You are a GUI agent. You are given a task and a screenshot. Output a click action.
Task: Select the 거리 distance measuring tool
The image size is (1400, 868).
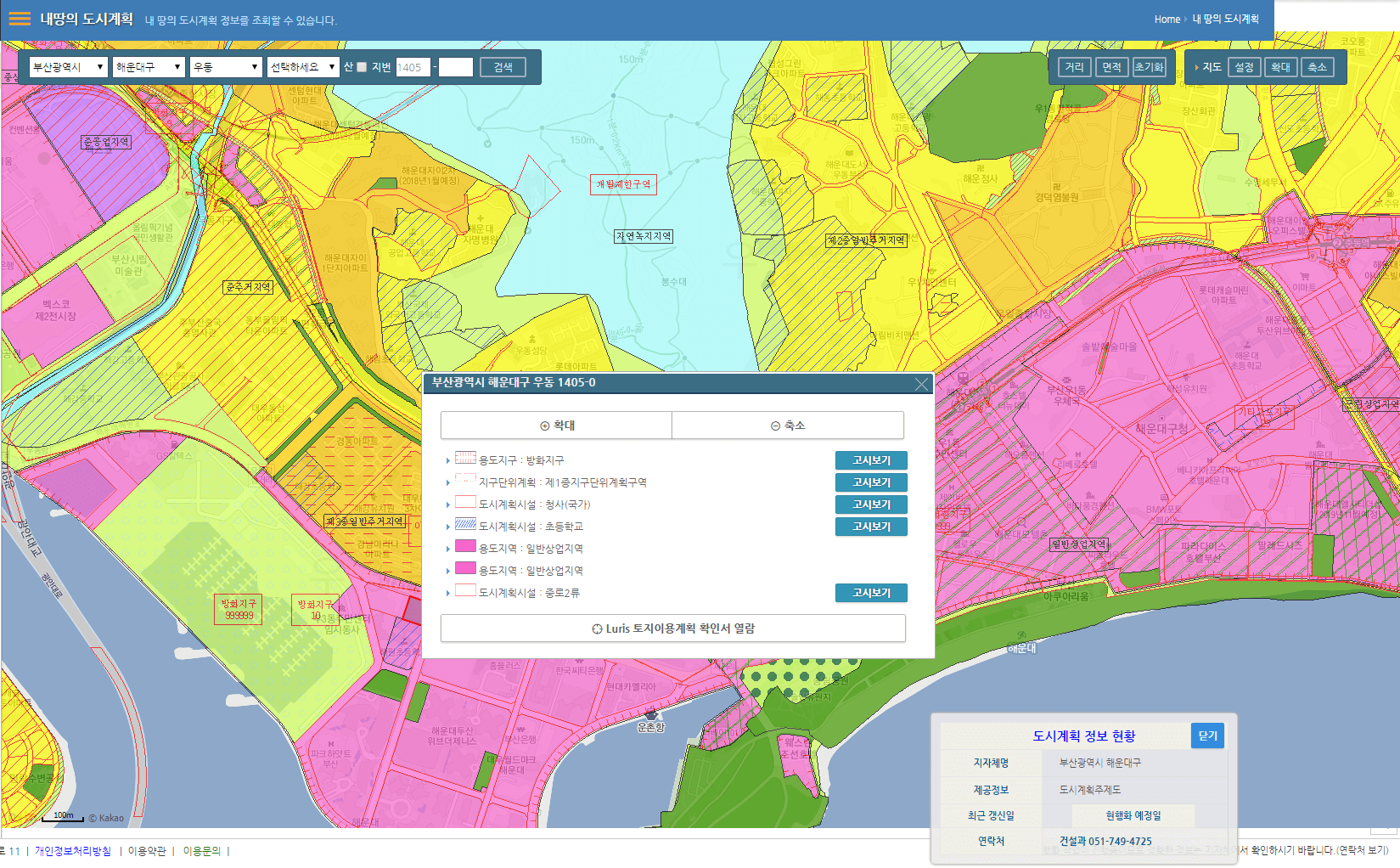tap(1074, 67)
